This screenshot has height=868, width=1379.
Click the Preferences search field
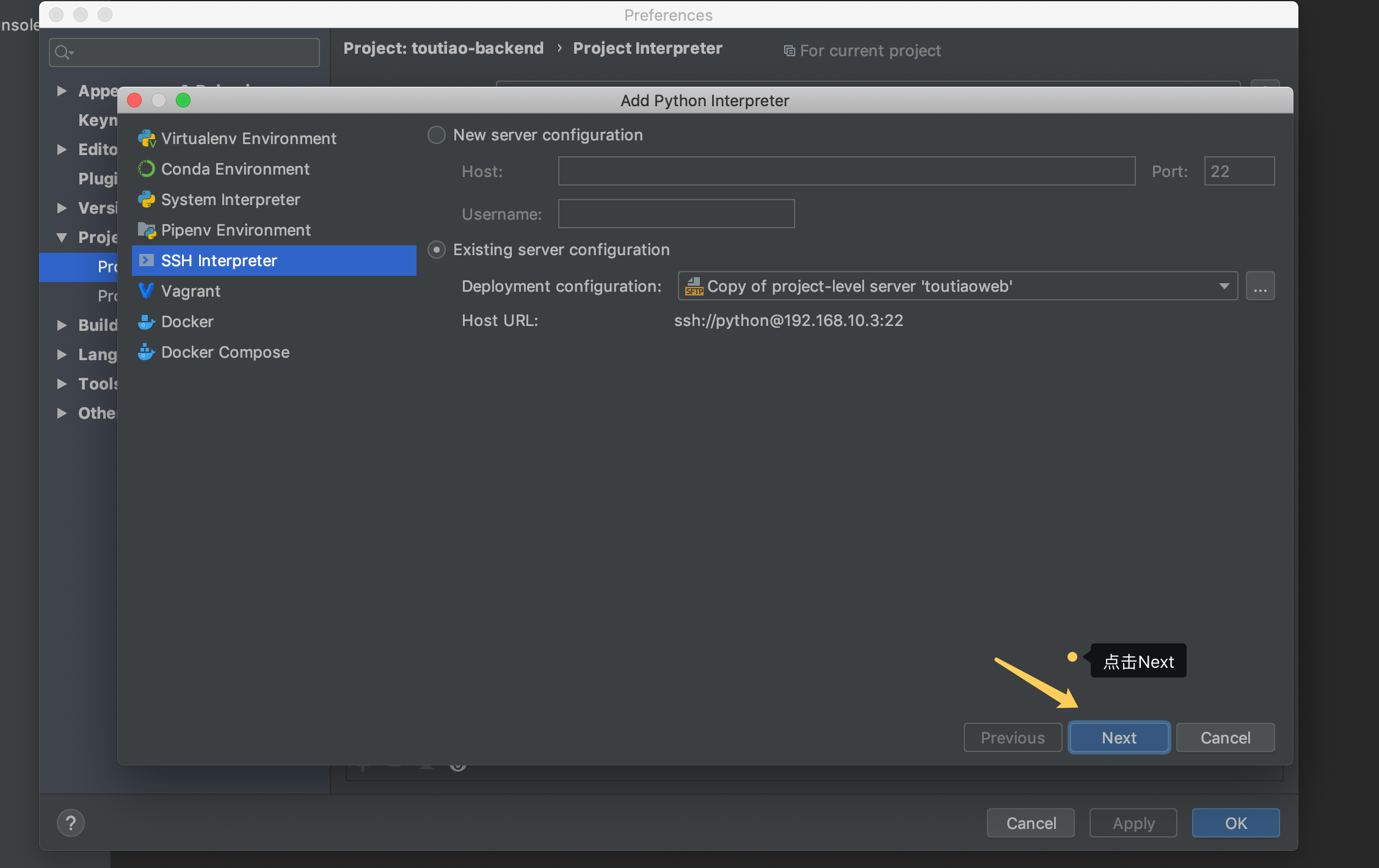click(184, 52)
